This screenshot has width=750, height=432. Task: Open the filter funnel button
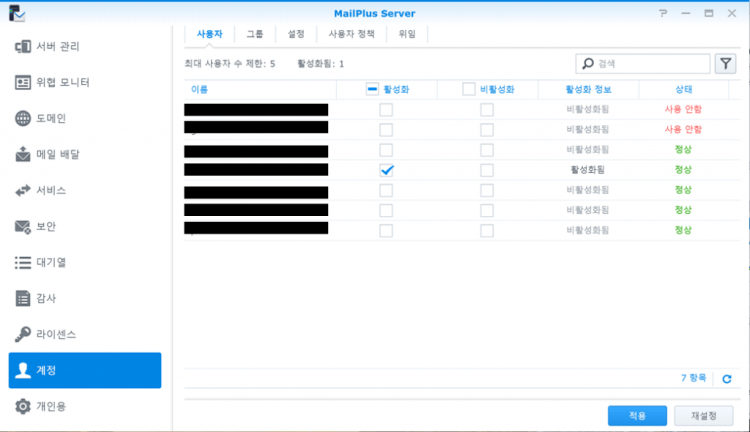coord(726,64)
